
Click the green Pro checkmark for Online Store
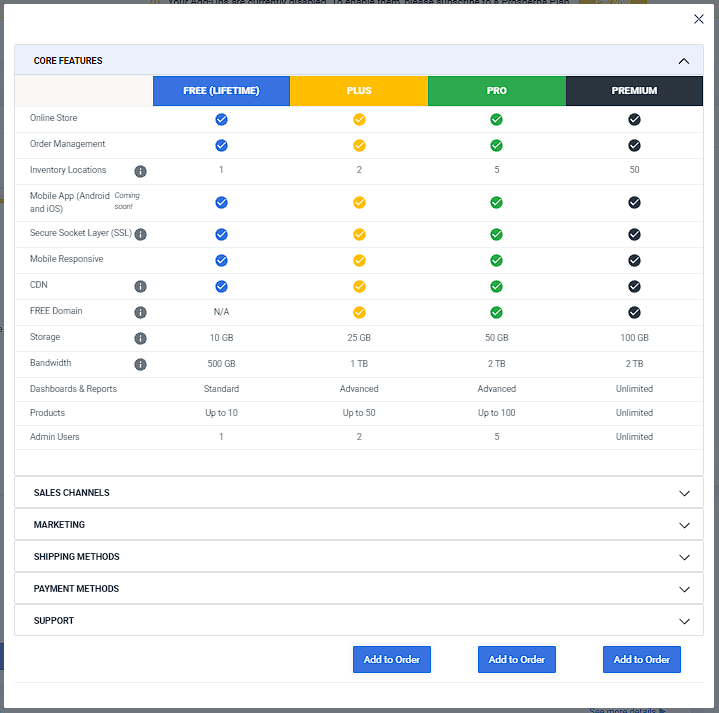496,120
